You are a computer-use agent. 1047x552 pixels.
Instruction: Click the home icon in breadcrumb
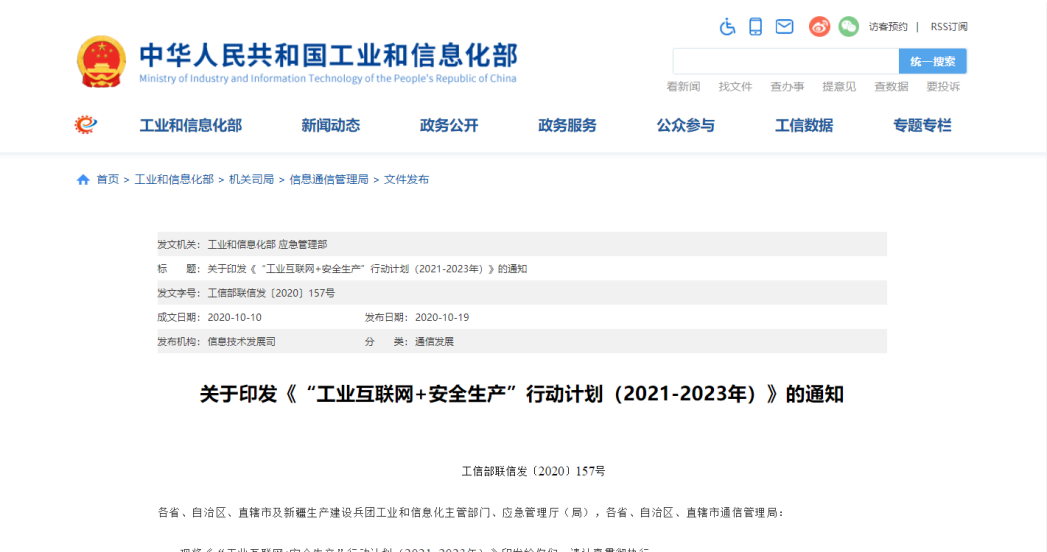coord(83,180)
